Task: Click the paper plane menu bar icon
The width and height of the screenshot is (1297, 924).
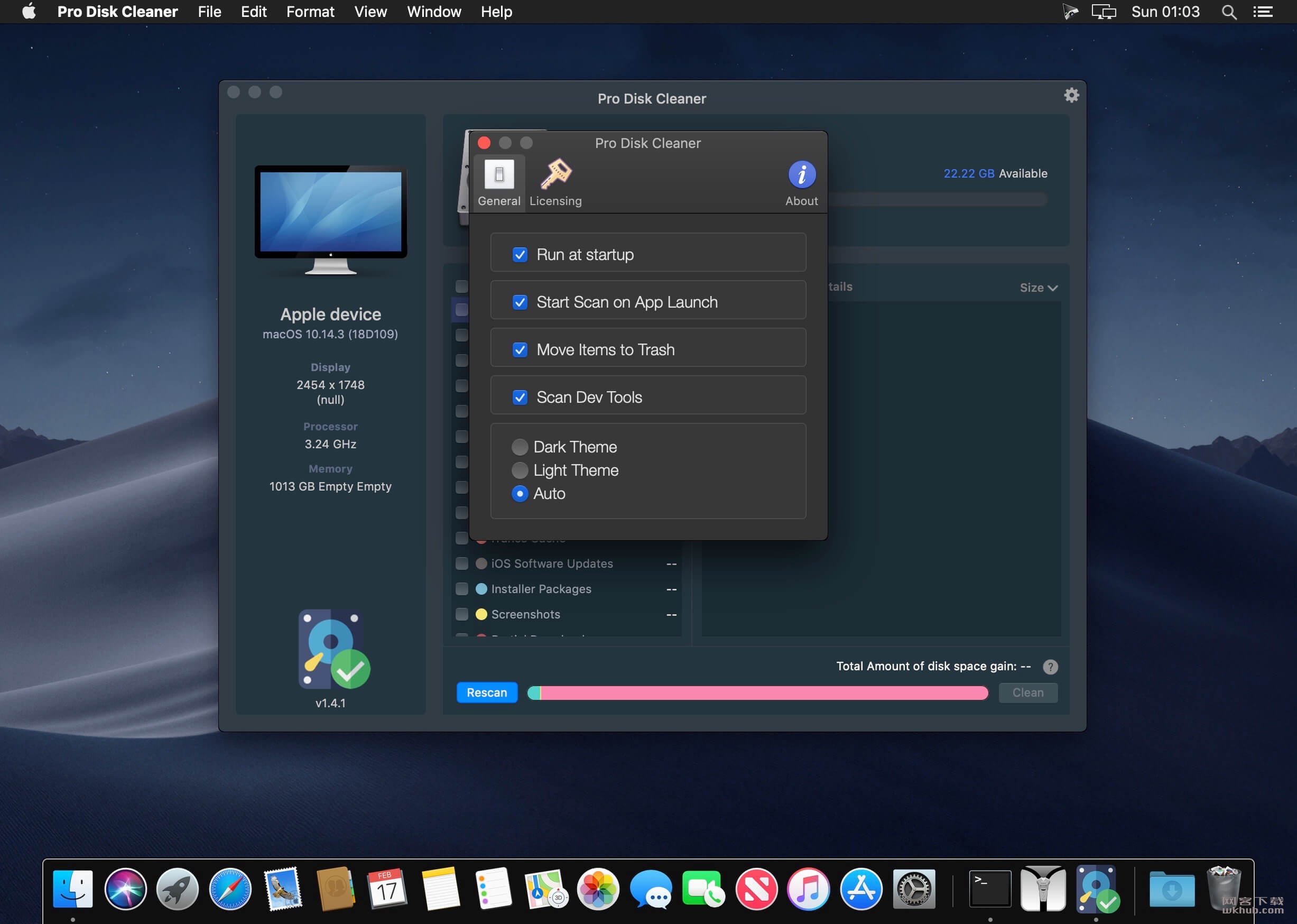Action: pos(1070,12)
